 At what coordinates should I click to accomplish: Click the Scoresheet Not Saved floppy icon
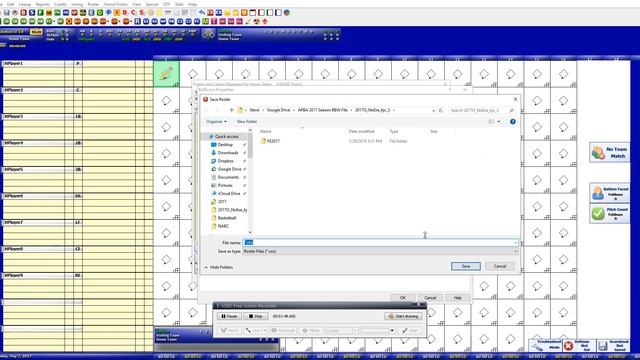coord(603,346)
